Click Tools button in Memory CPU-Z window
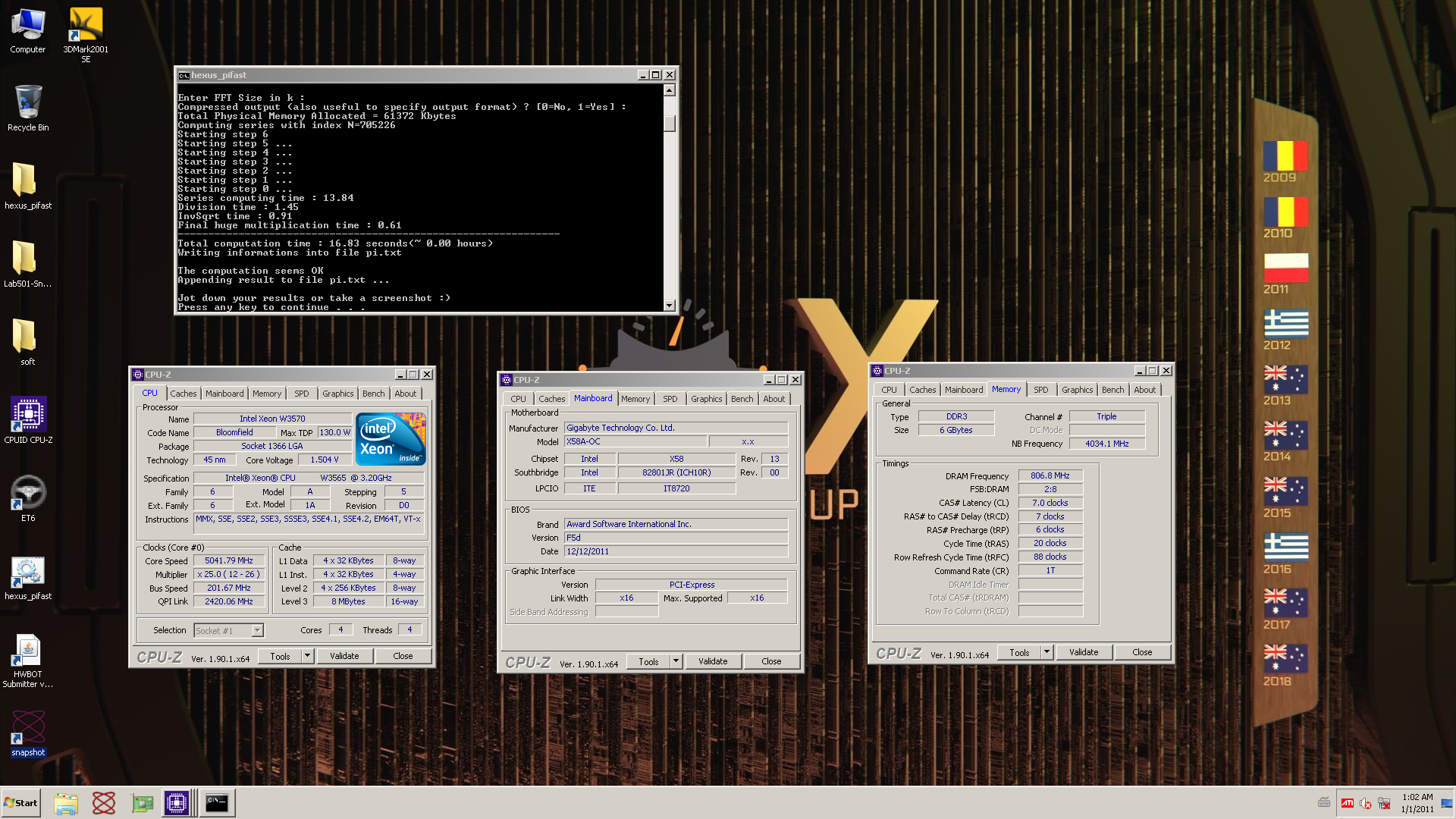This screenshot has width=1456, height=819. pyautogui.click(x=1019, y=652)
